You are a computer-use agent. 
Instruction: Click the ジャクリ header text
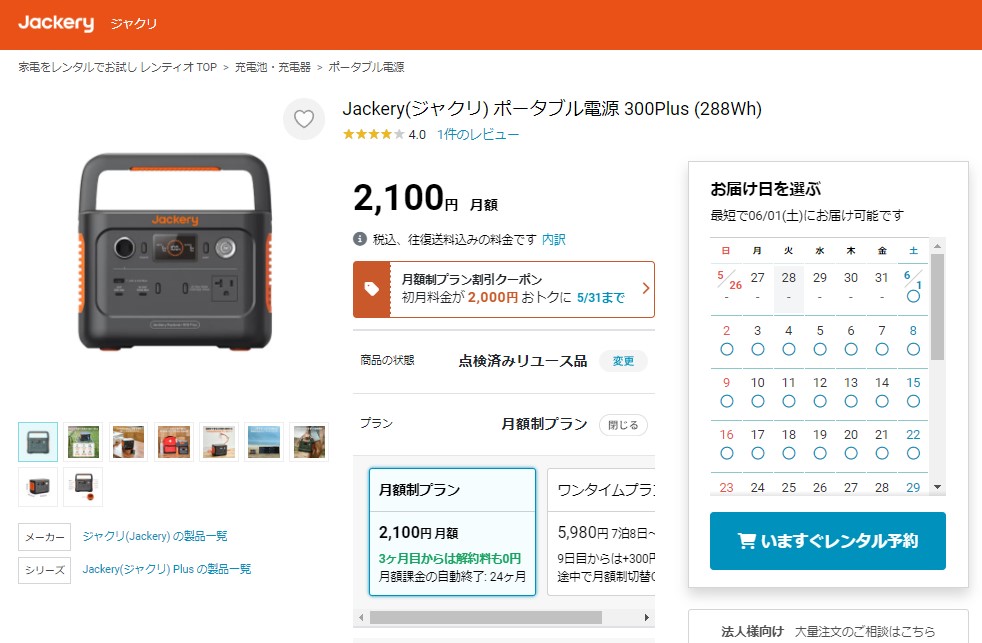pyautogui.click(x=133, y=24)
